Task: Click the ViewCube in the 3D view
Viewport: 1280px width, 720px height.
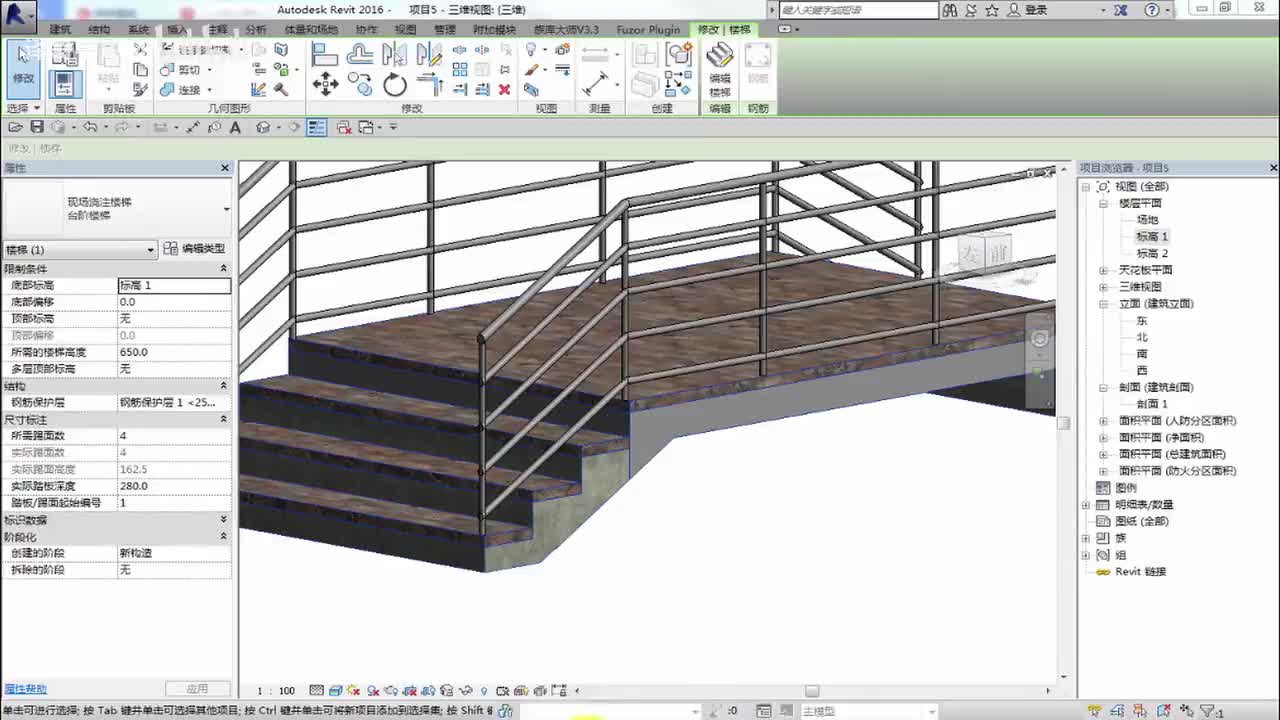Action: [x=985, y=255]
